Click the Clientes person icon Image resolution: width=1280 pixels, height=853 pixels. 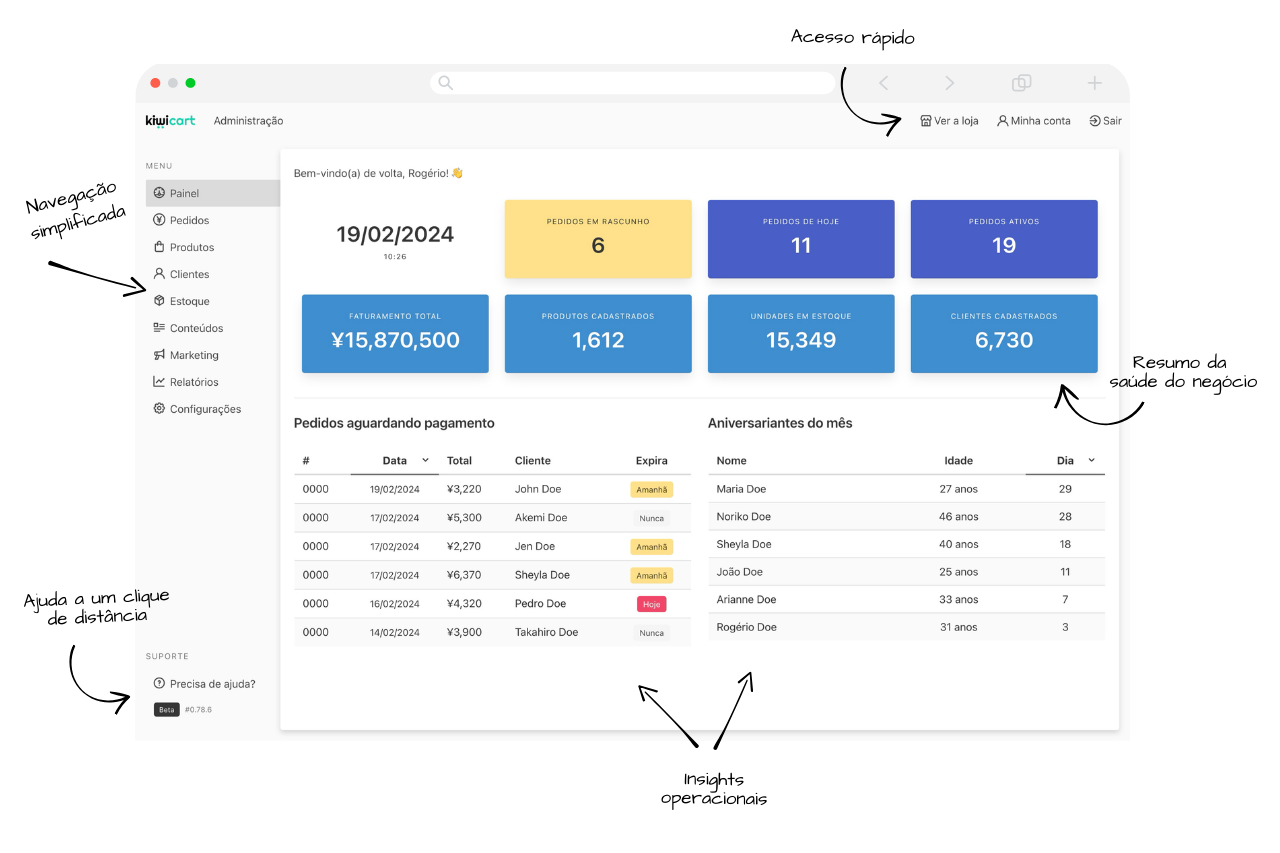point(159,274)
